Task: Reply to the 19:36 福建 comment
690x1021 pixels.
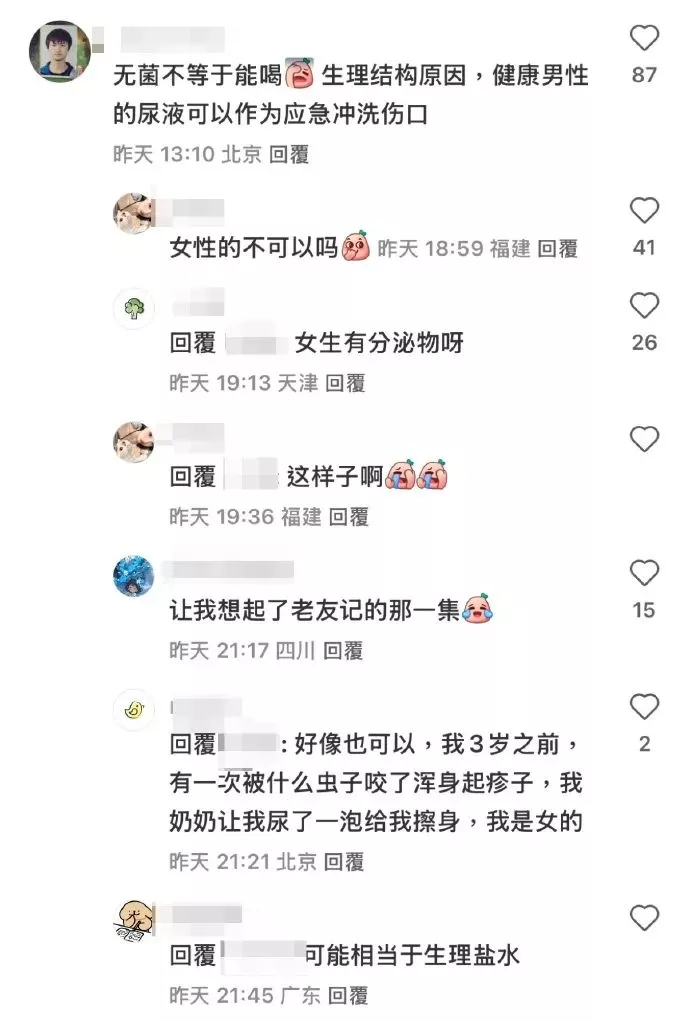Action: click(x=348, y=517)
